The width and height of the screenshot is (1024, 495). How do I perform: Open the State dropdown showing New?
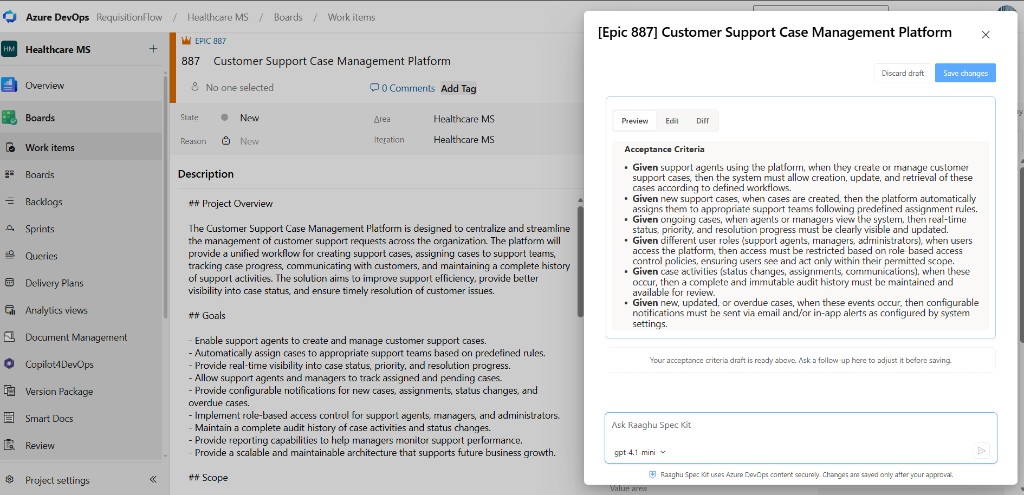tap(249, 118)
